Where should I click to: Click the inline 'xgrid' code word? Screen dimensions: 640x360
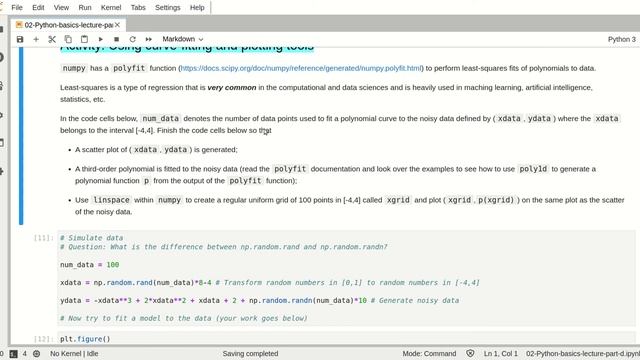pos(398,200)
